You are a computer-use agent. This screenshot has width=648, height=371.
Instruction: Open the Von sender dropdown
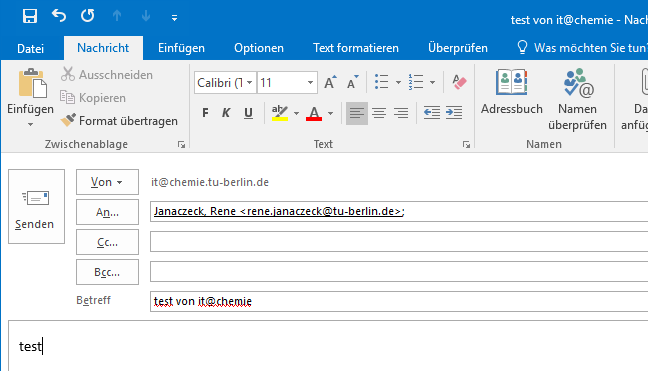[107, 182]
